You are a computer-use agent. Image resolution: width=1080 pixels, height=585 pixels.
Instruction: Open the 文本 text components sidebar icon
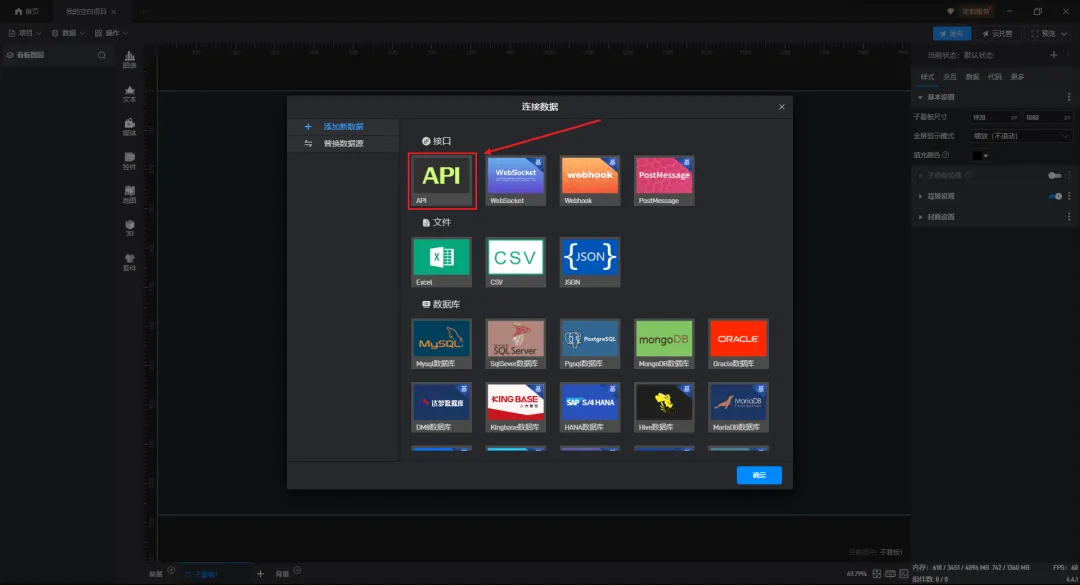(129, 94)
